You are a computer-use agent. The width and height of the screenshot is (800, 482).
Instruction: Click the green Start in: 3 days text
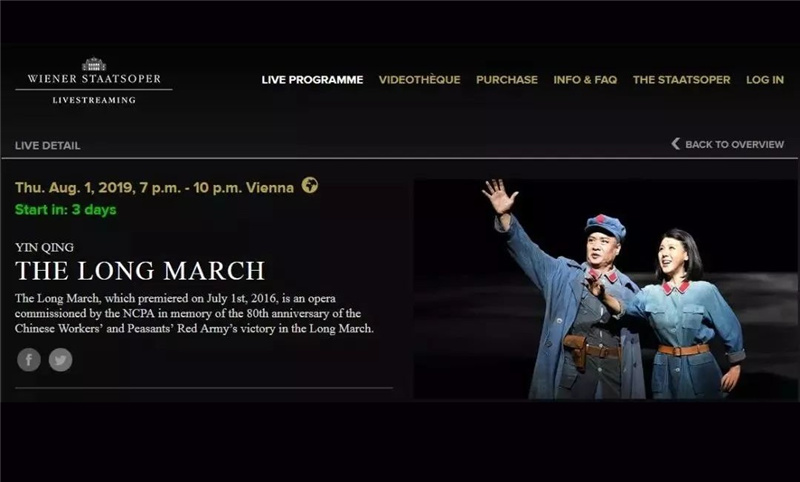tap(66, 210)
